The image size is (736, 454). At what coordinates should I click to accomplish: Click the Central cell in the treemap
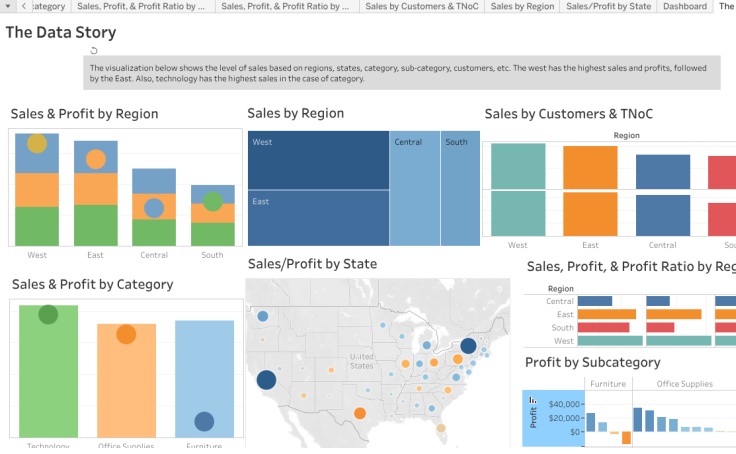coord(414,188)
